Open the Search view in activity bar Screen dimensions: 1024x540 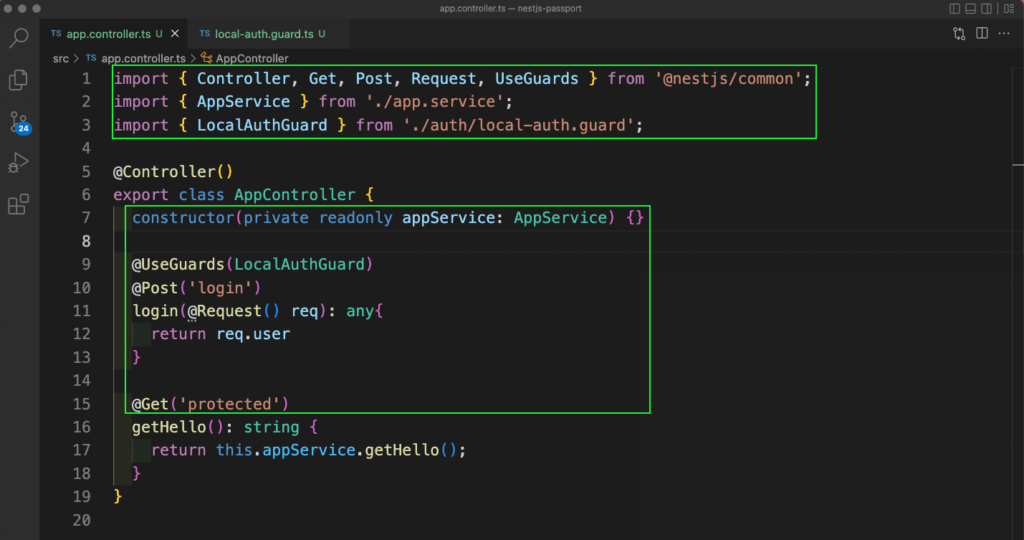click(x=19, y=39)
